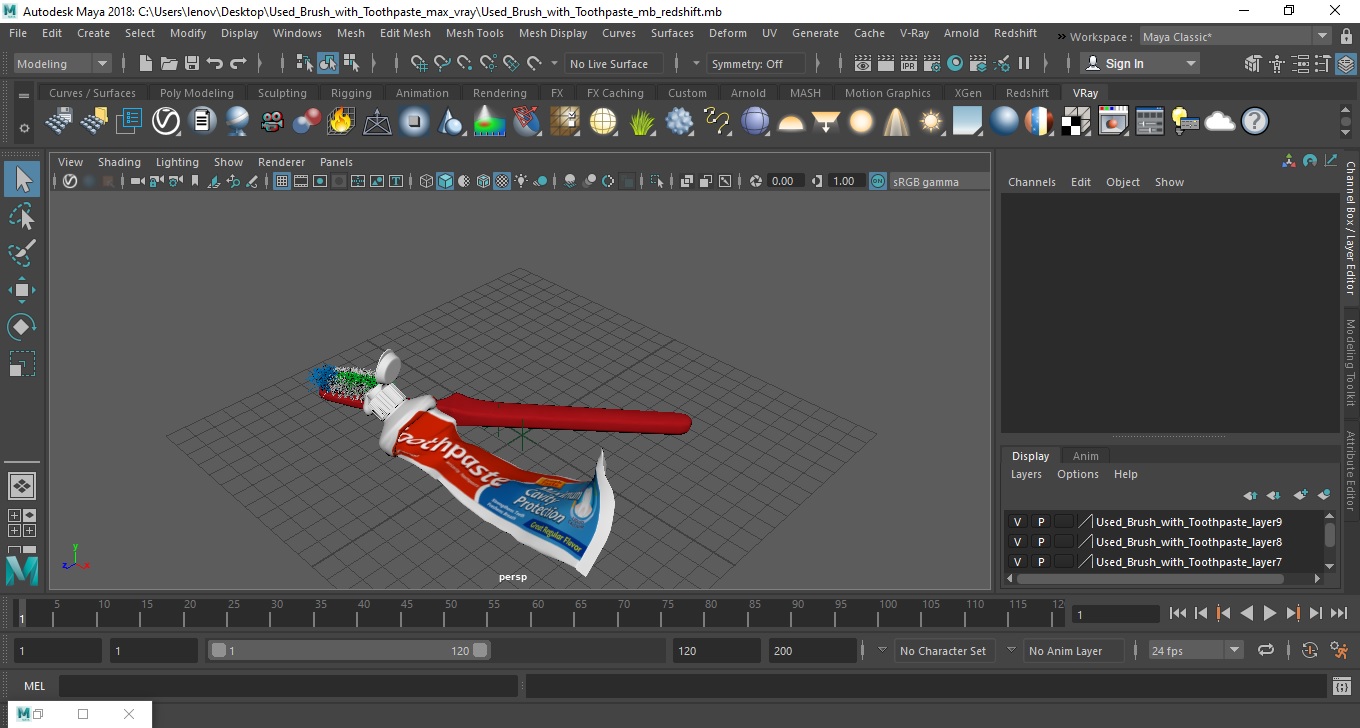Toggle playback P of layer7
This screenshot has height=728, width=1360.
[1040, 562]
